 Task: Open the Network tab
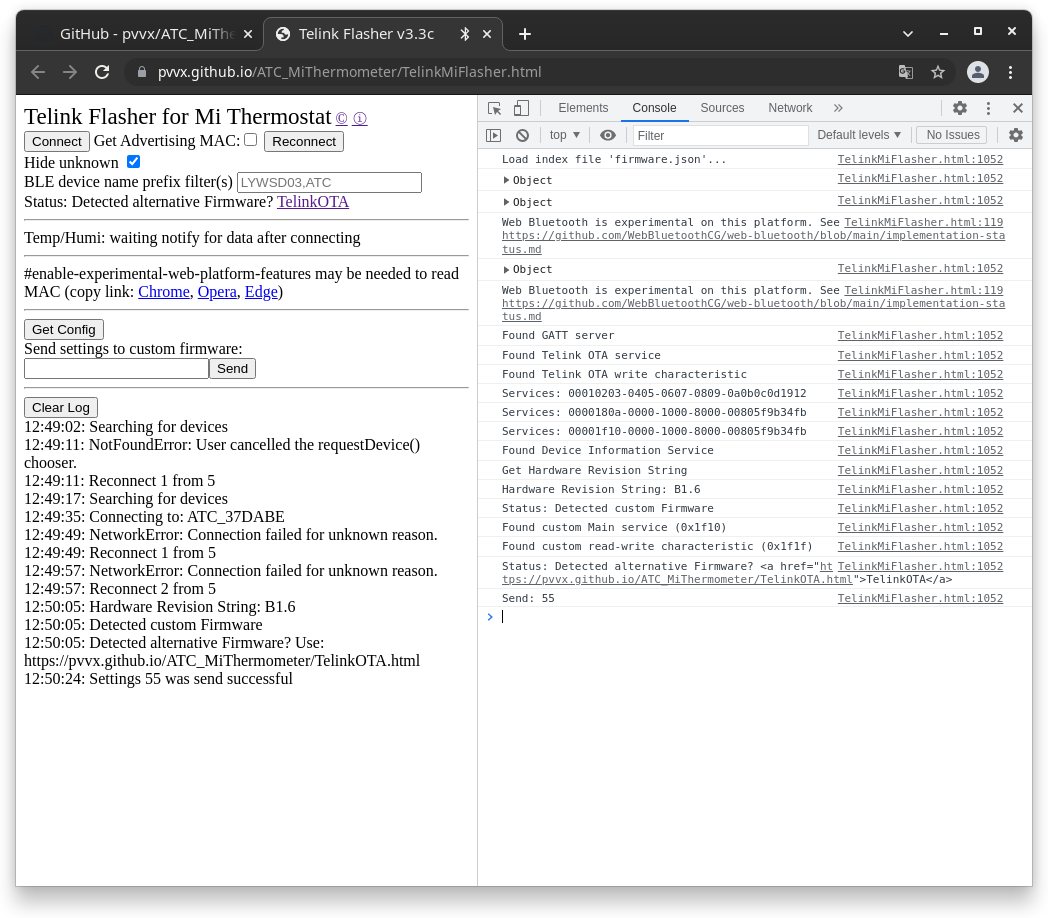point(790,108)
